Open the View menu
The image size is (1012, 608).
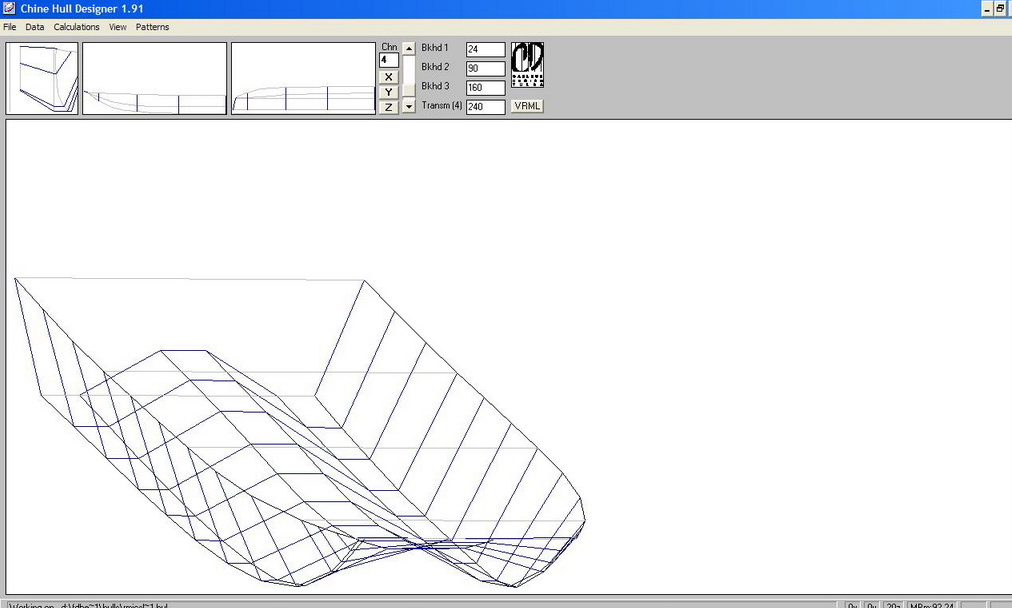(118, 27)
